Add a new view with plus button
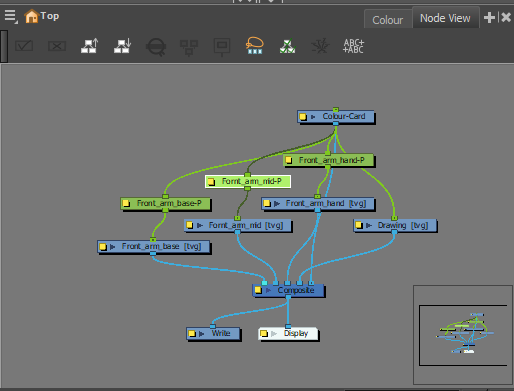The width and height of the screenshot is (514, 391). click(489, 17)
